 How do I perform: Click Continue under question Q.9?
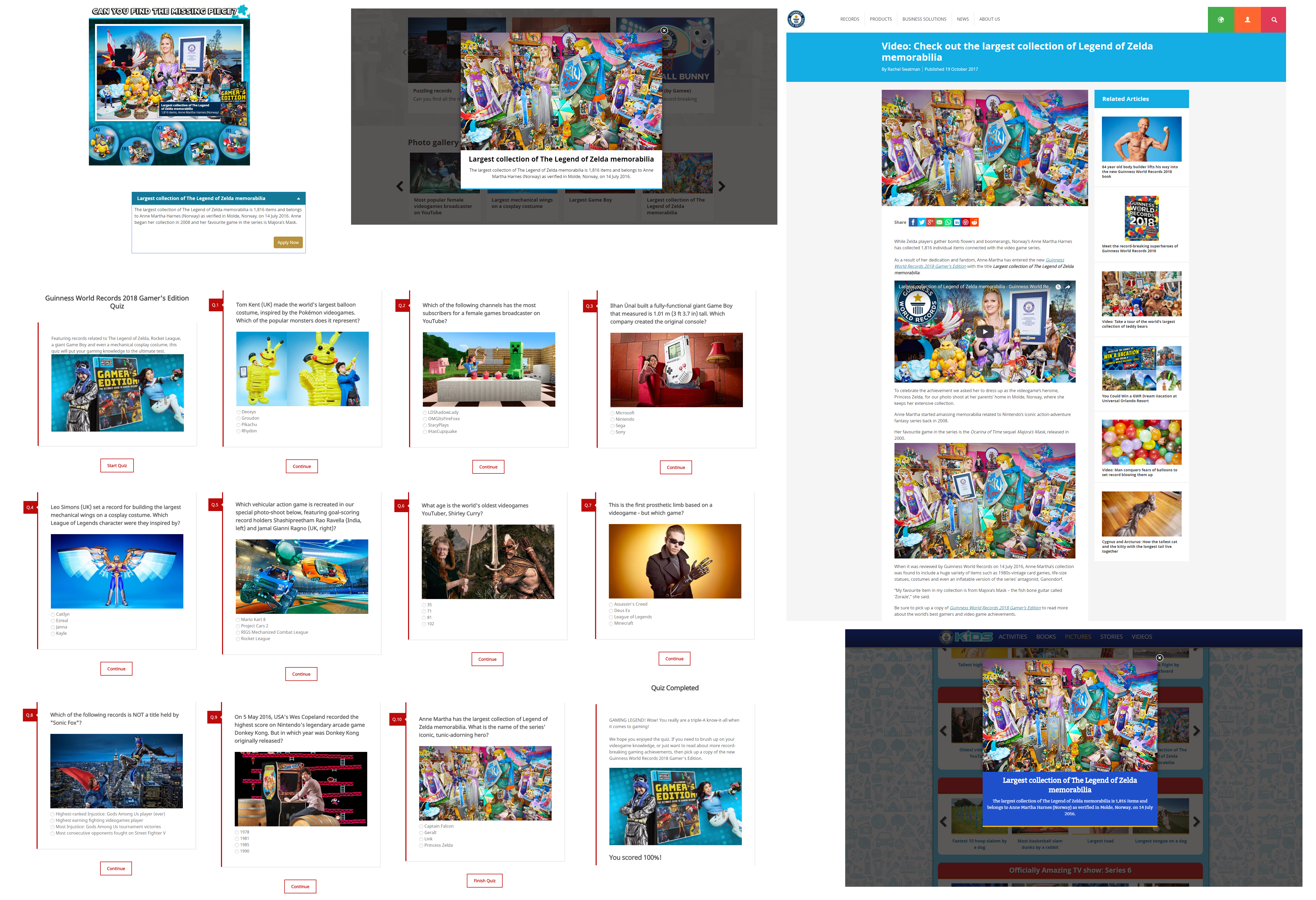click(x=300, y=887)
